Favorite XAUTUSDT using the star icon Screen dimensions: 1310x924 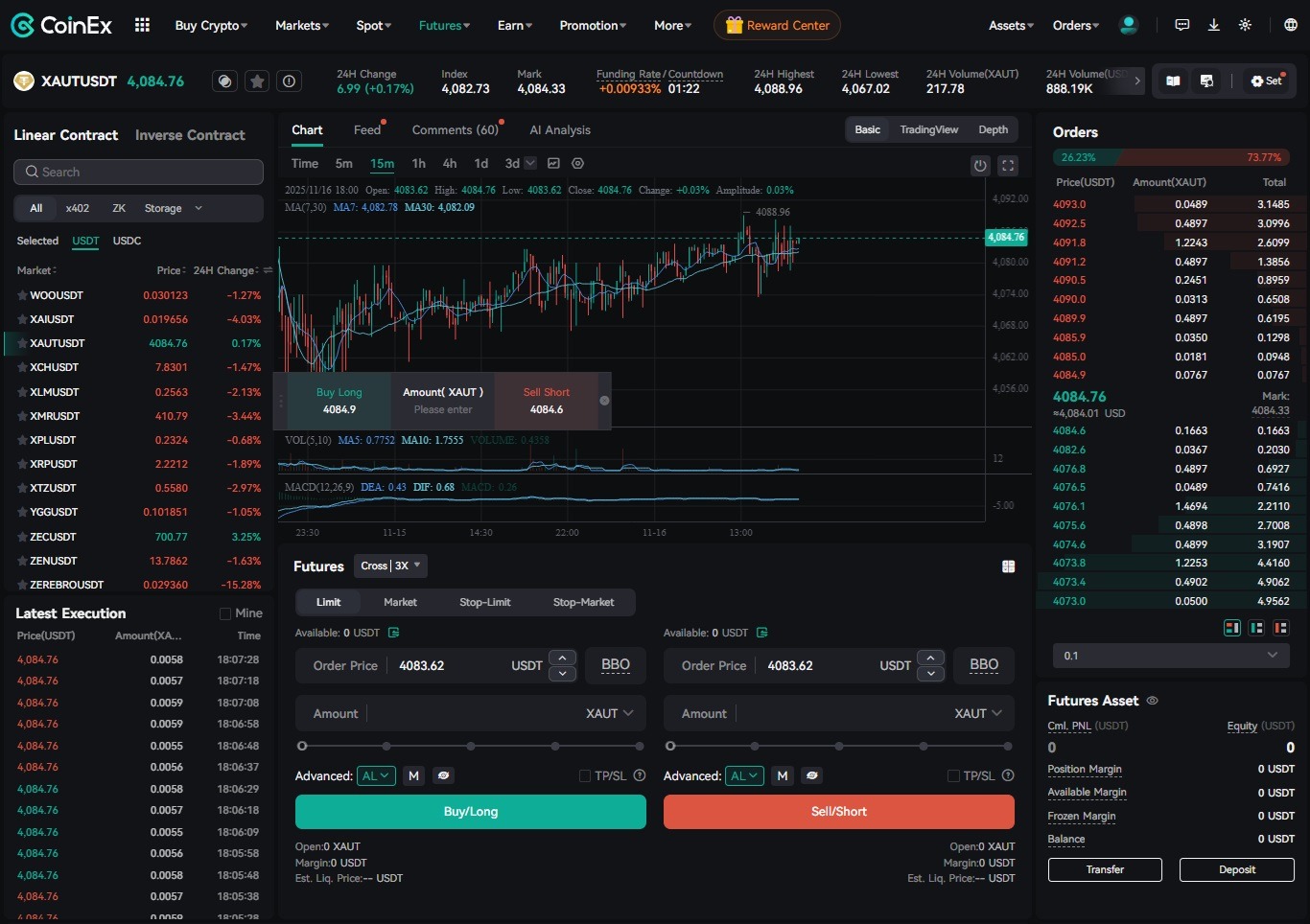(257, 81)
